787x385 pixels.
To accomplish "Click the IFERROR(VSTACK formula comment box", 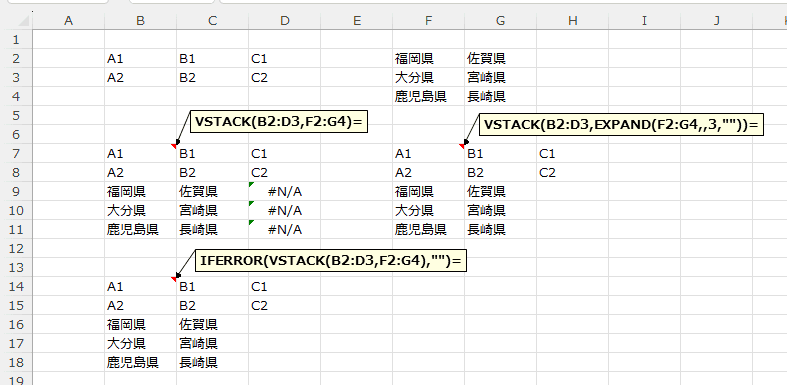I will click(331, 261).
